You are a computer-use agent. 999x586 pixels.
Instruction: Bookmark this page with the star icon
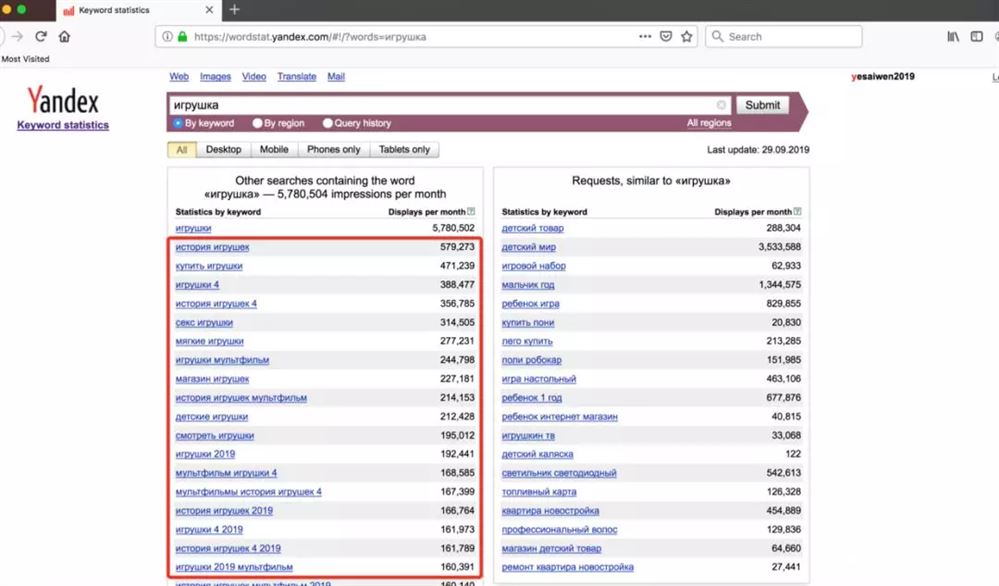click(x=686, y=36)
